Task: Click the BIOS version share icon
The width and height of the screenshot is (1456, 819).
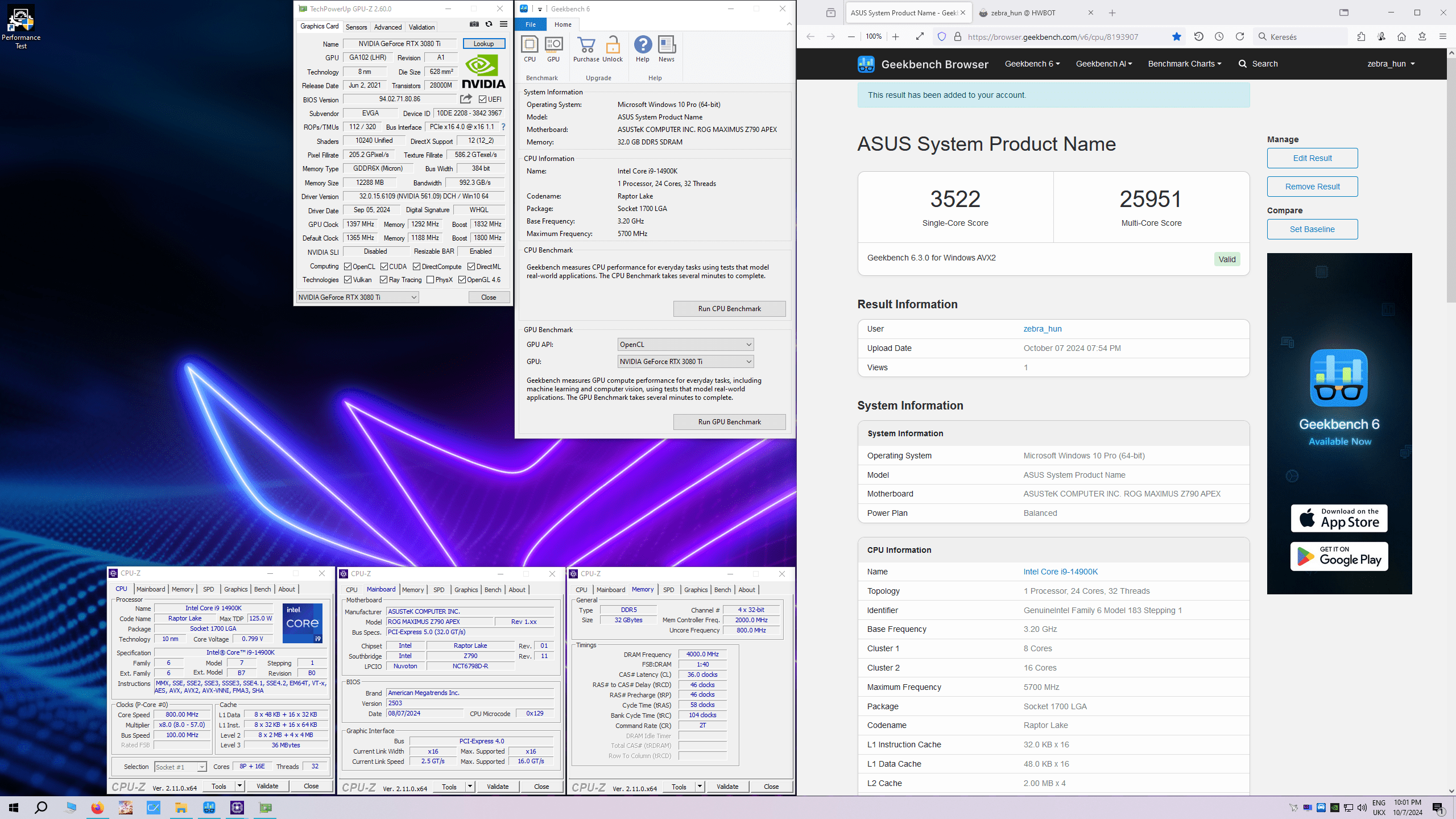Action: [466, 99]
